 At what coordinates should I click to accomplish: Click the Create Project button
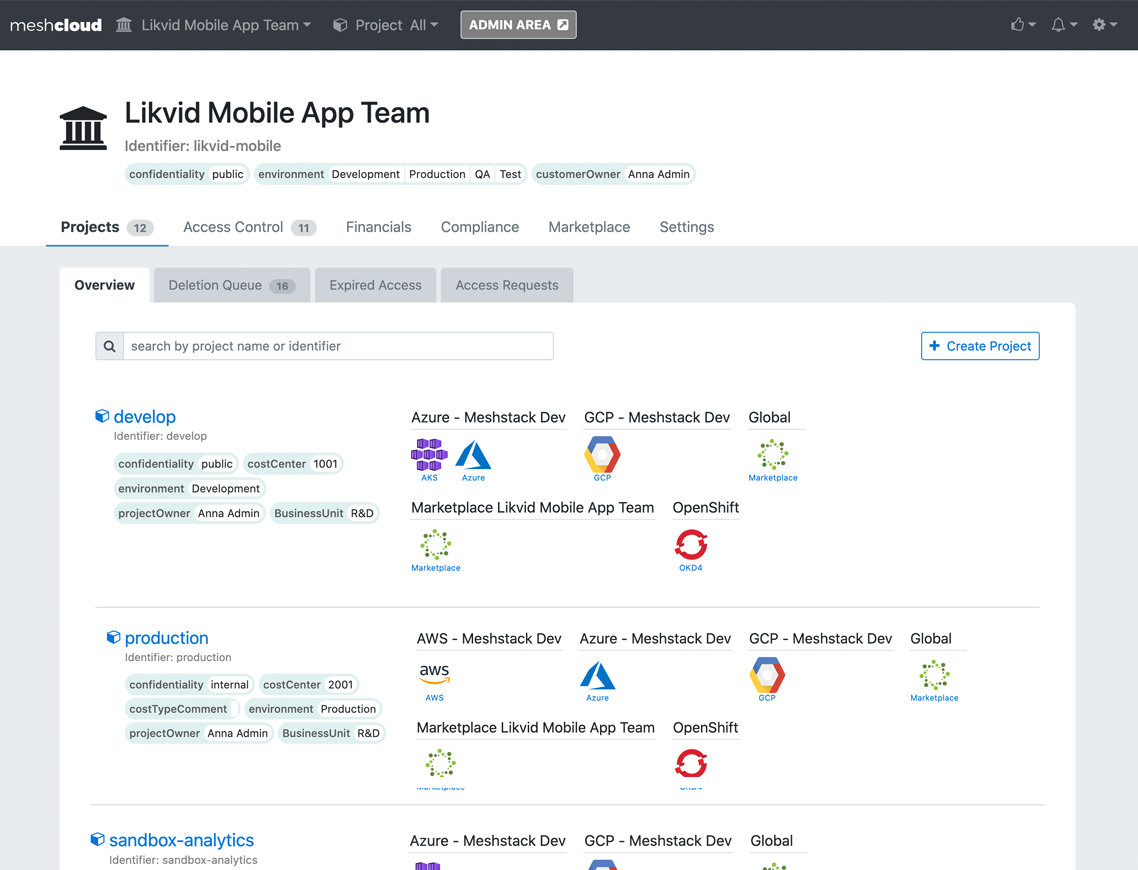980,346
